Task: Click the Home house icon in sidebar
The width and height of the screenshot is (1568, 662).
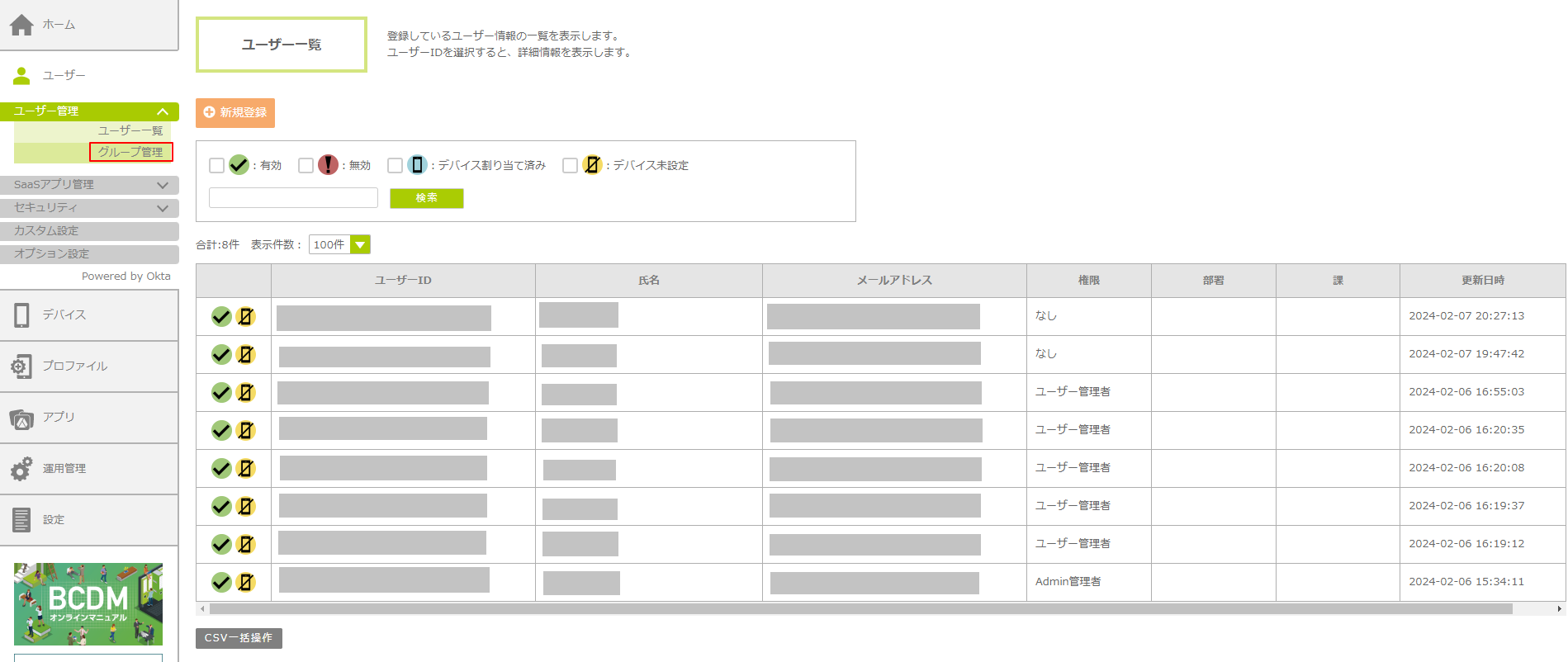Action: (x=21, y=25)
